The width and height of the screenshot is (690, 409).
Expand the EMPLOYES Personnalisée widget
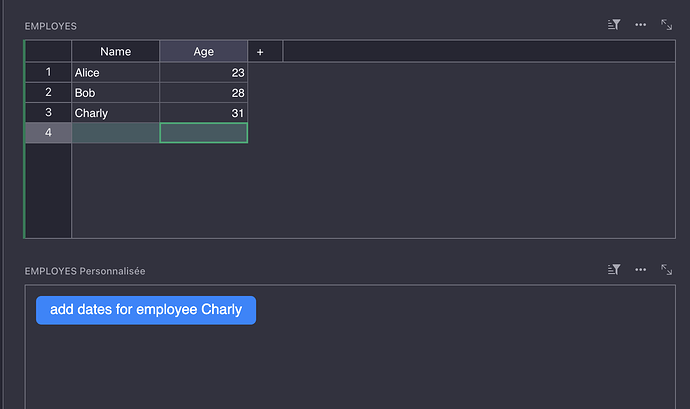click(666, 270)
